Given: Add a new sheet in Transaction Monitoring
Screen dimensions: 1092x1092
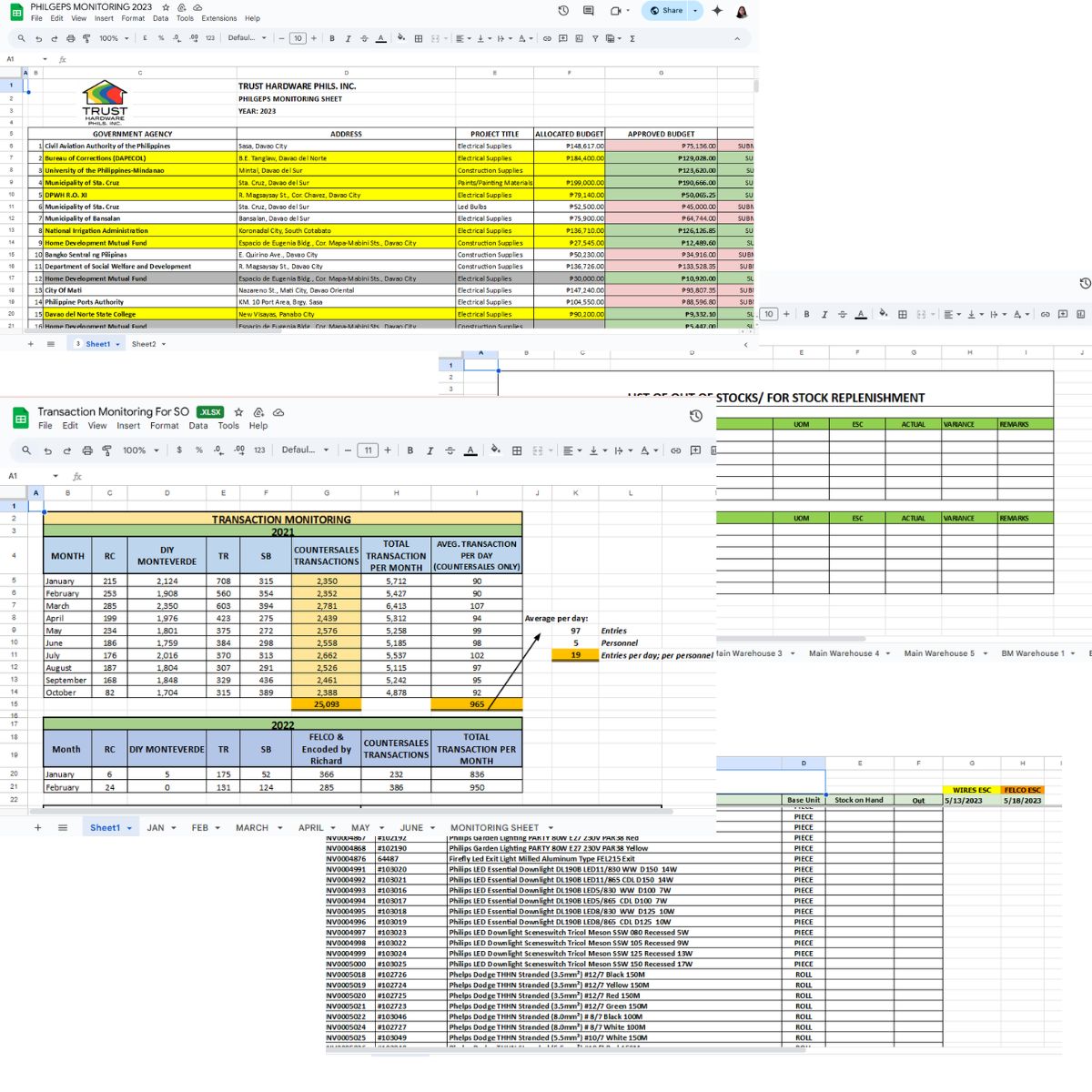Looking at the screenshot, I should pyautogui.click(x=37, y=828).
